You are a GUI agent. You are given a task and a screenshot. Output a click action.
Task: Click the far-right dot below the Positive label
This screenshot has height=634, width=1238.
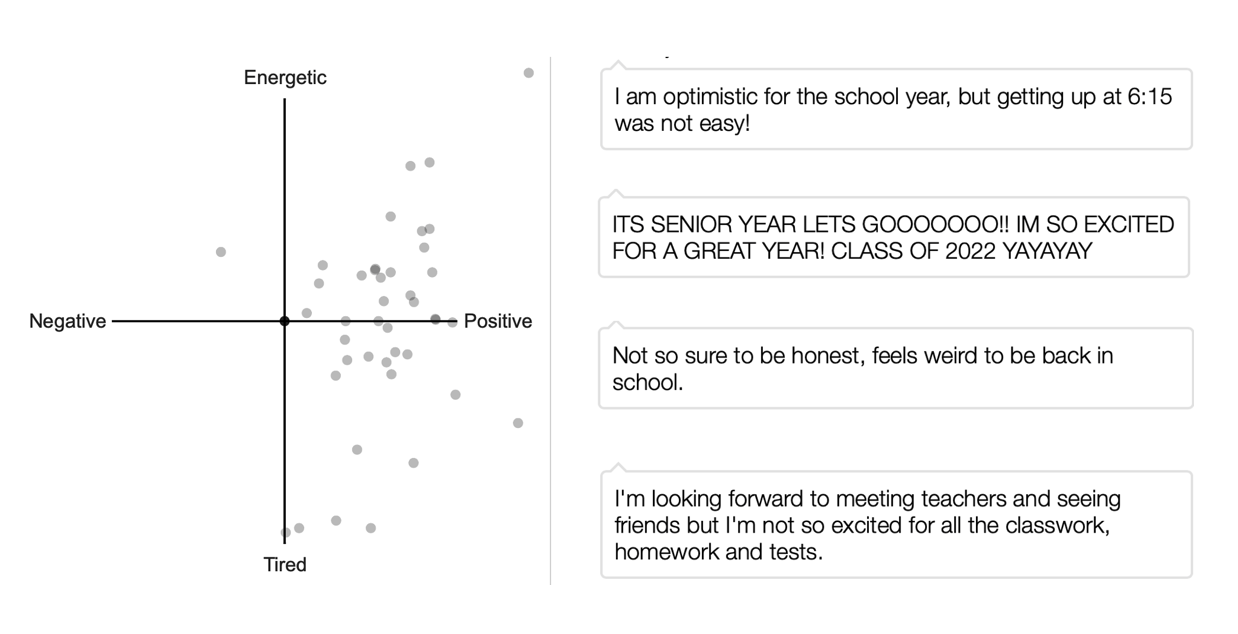(518, 423)
